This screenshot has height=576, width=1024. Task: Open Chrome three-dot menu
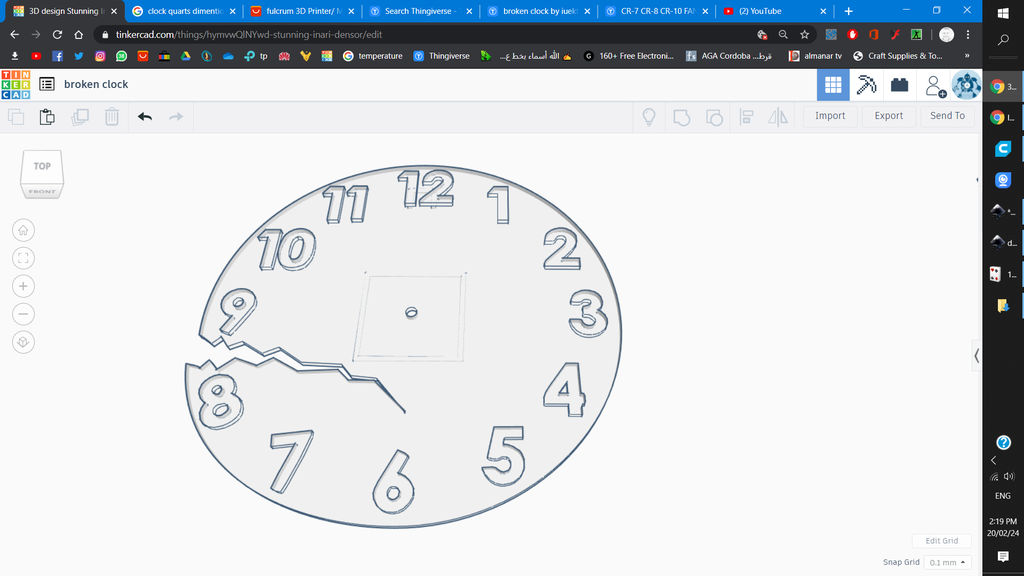point(968,35)
